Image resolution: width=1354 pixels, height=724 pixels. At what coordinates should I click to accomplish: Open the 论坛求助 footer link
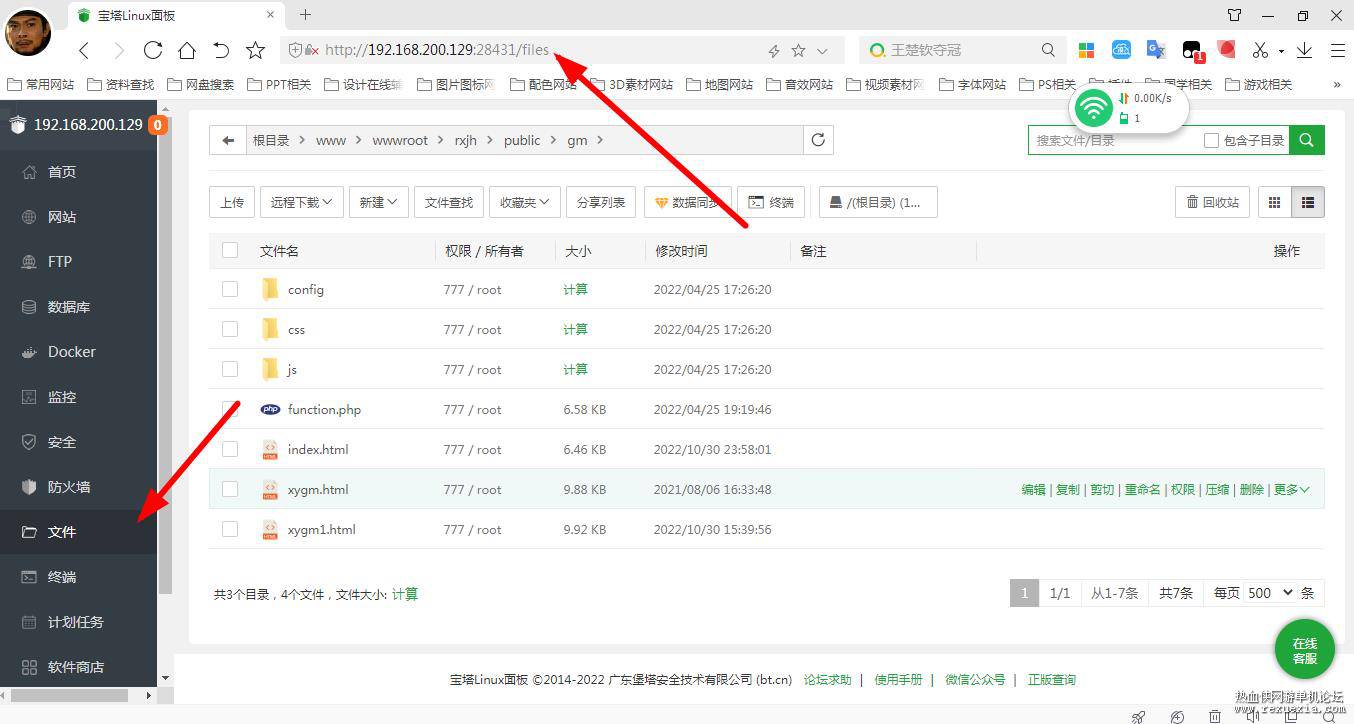[x=827, y=680]
